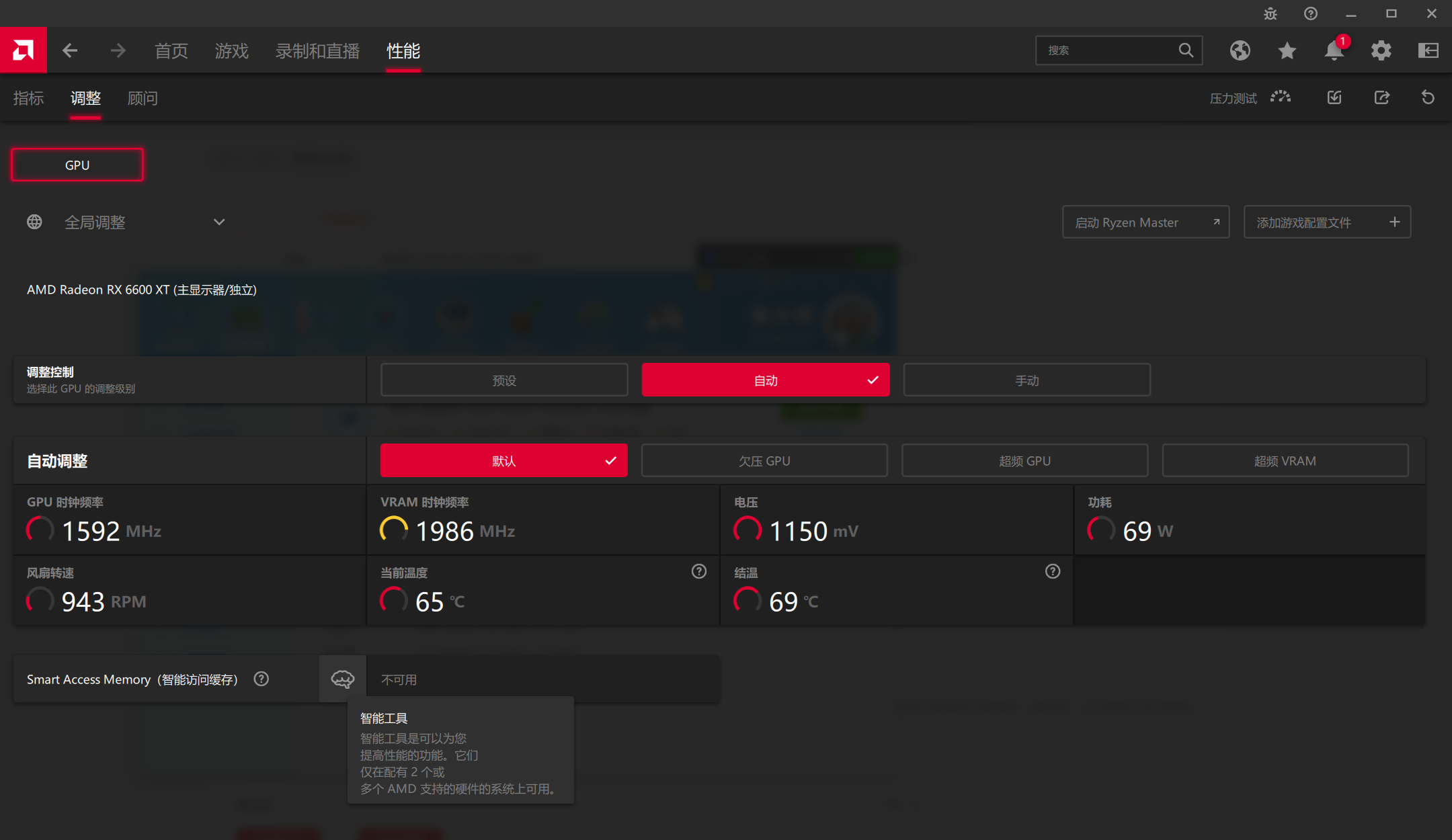Open the help question mark in title bar

[x=1311, y=13]
